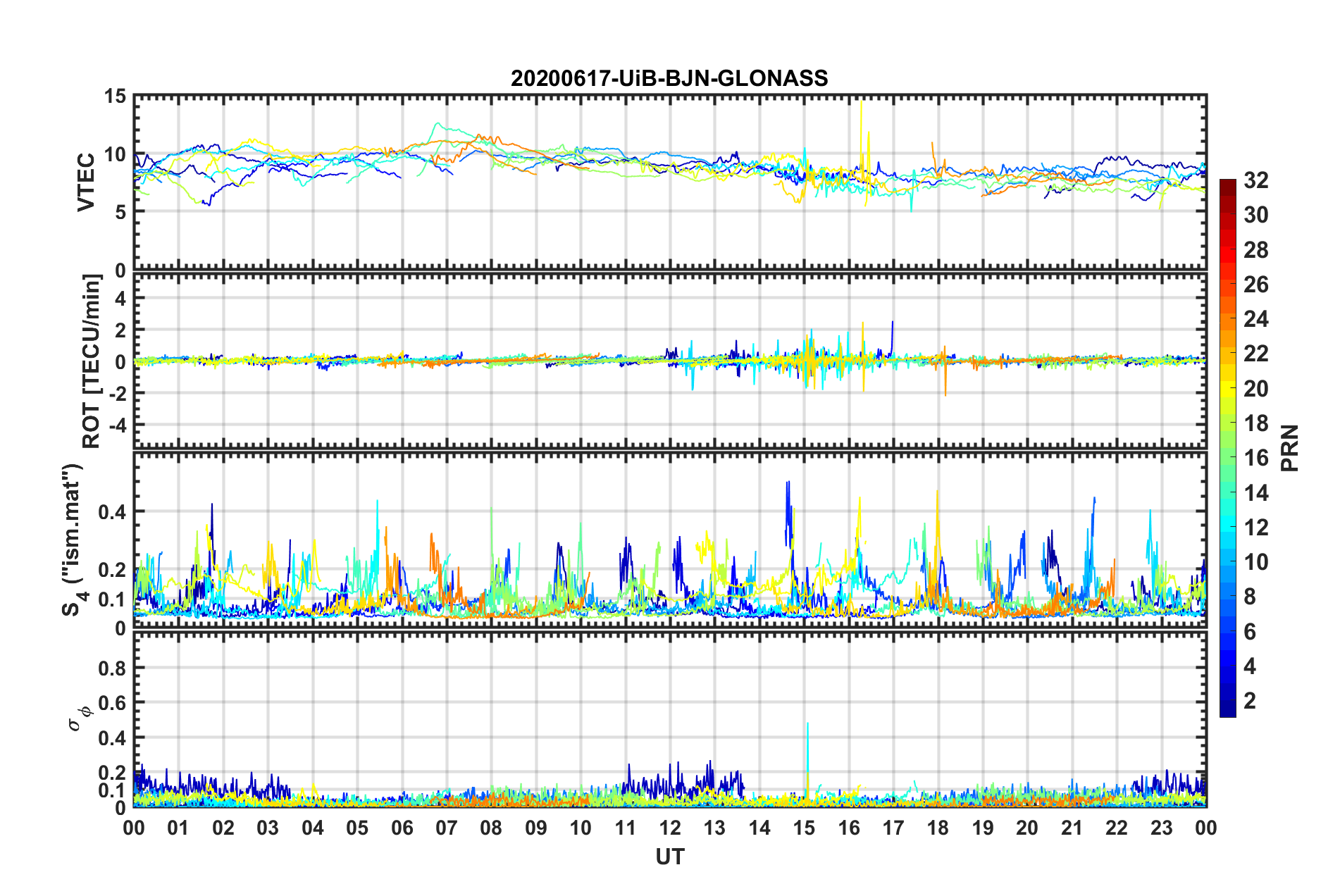This screenshot has width=1340, height=896.
Task: Click the VTEC y-axis label
Action: (86, 182)
